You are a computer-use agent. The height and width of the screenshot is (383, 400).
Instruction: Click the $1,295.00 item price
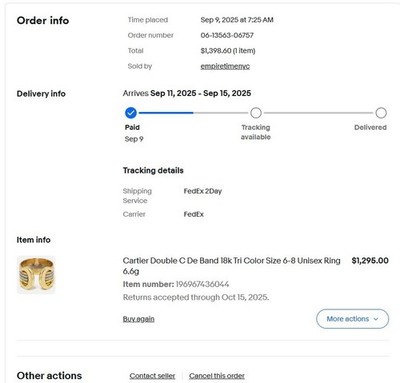(x=370, y=261)
